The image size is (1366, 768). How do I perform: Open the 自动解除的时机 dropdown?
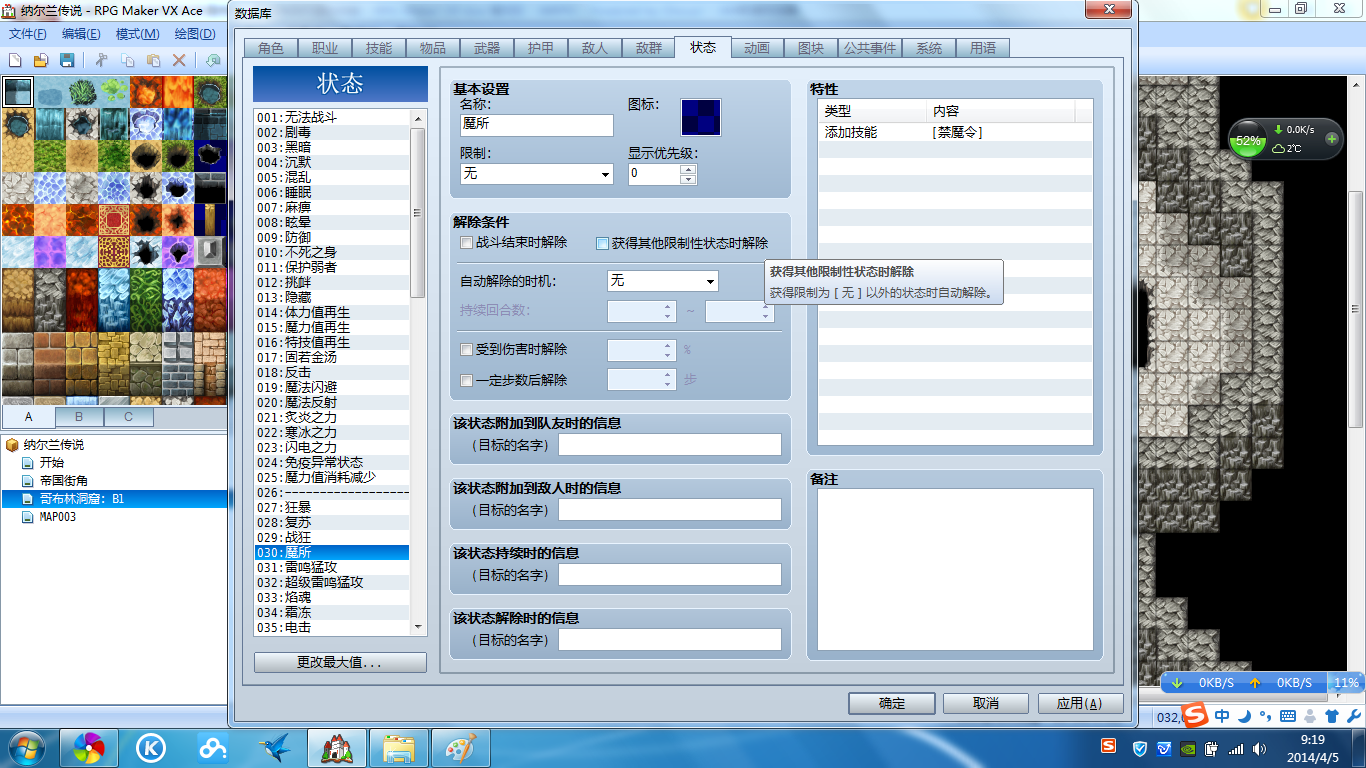pos(662,281)
